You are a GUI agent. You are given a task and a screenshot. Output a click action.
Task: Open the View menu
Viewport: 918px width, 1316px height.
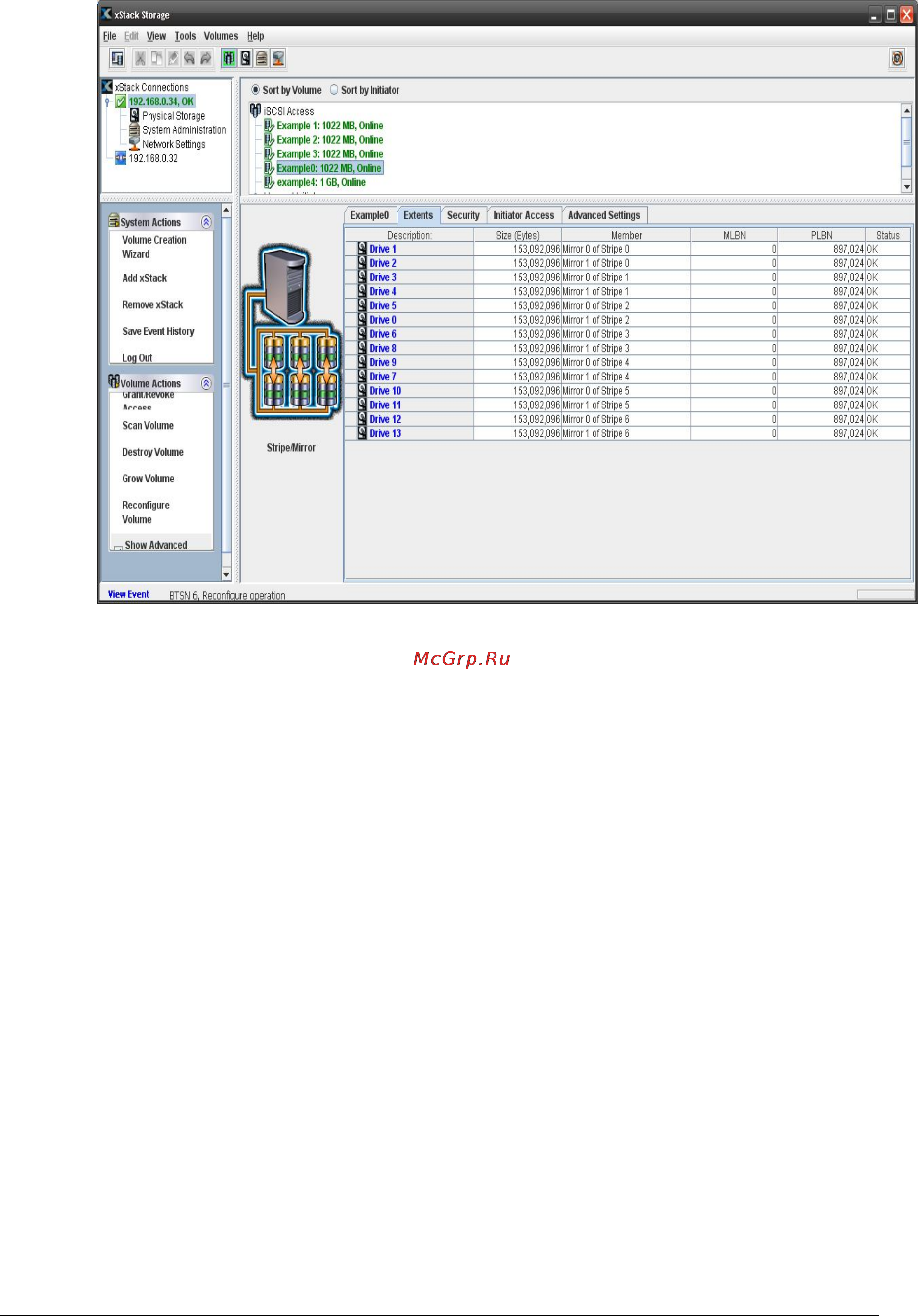click(x=156, y=36)
